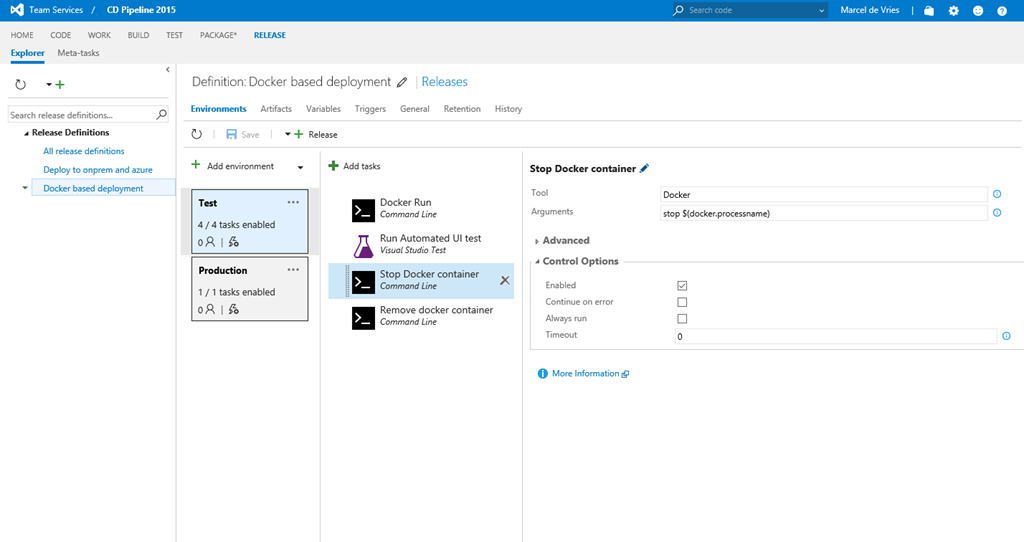
Task: Open the More Information link
Action: (585, 374)
